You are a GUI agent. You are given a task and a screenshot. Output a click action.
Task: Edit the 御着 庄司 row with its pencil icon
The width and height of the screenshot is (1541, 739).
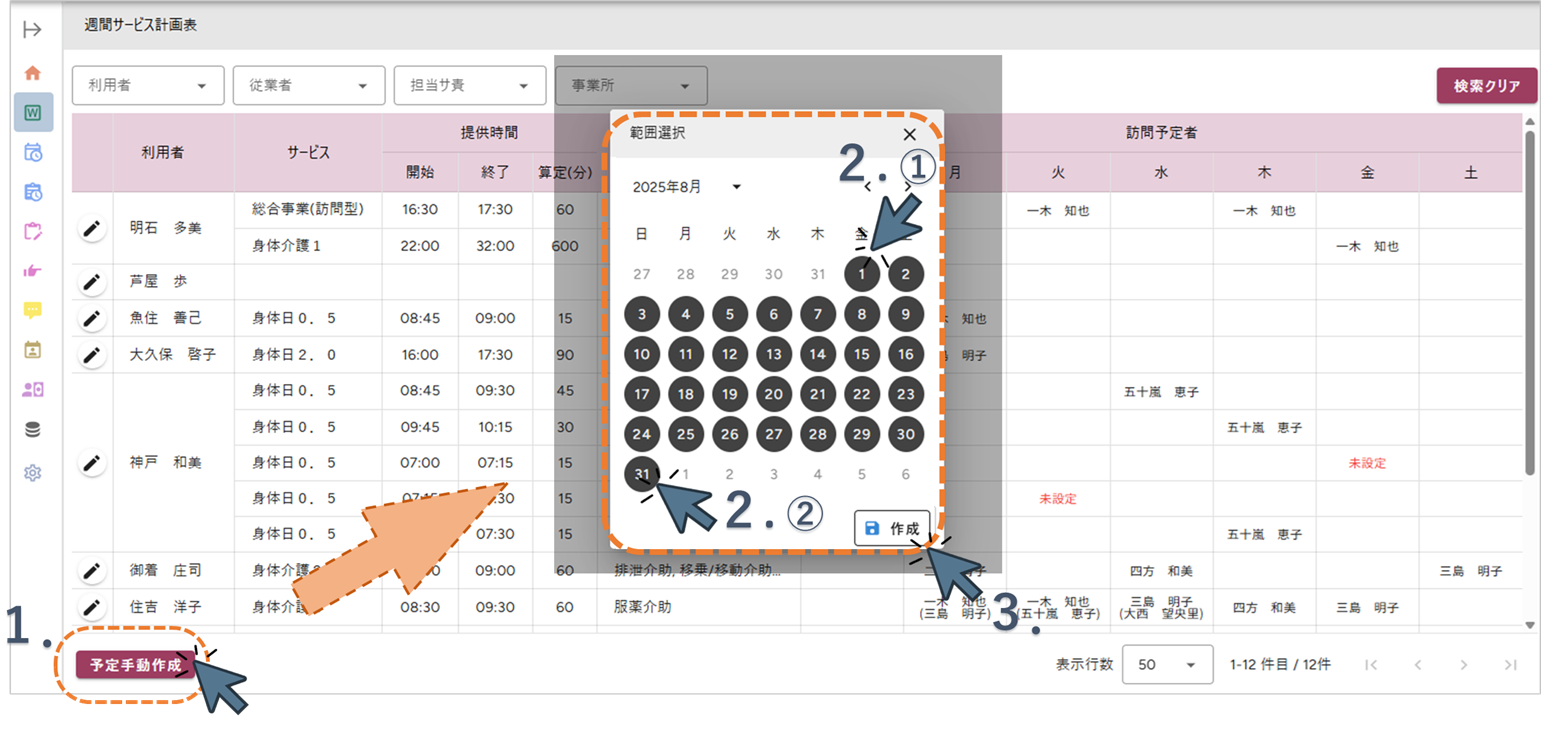92,571
